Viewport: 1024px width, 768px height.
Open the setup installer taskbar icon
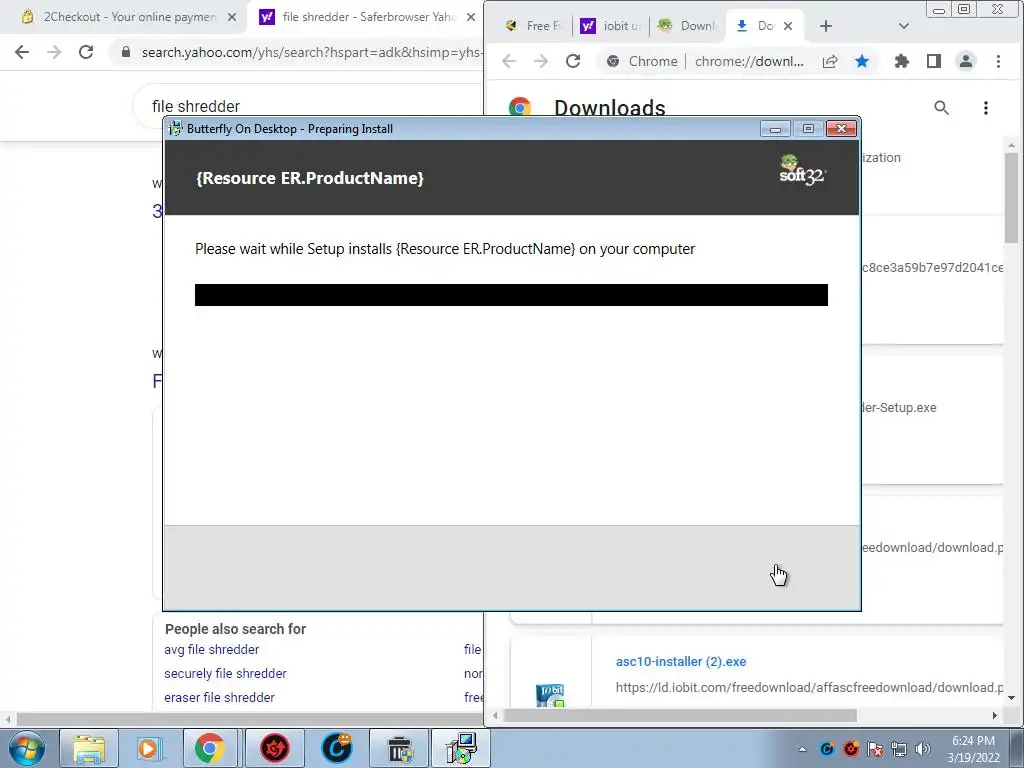(x=461, y=748)
